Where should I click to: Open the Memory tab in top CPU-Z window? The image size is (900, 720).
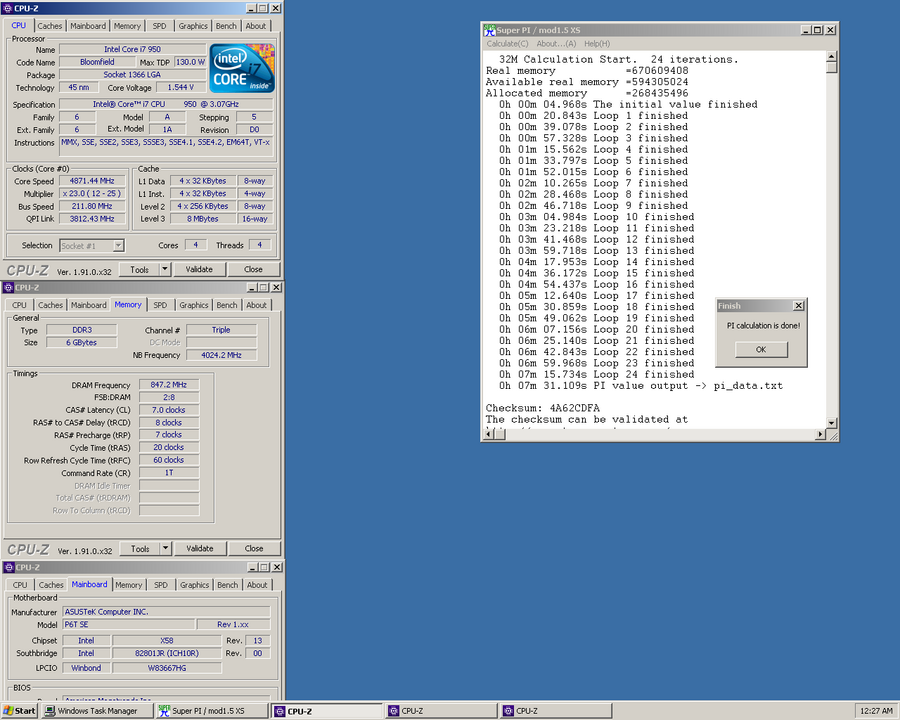click(127, 26)
